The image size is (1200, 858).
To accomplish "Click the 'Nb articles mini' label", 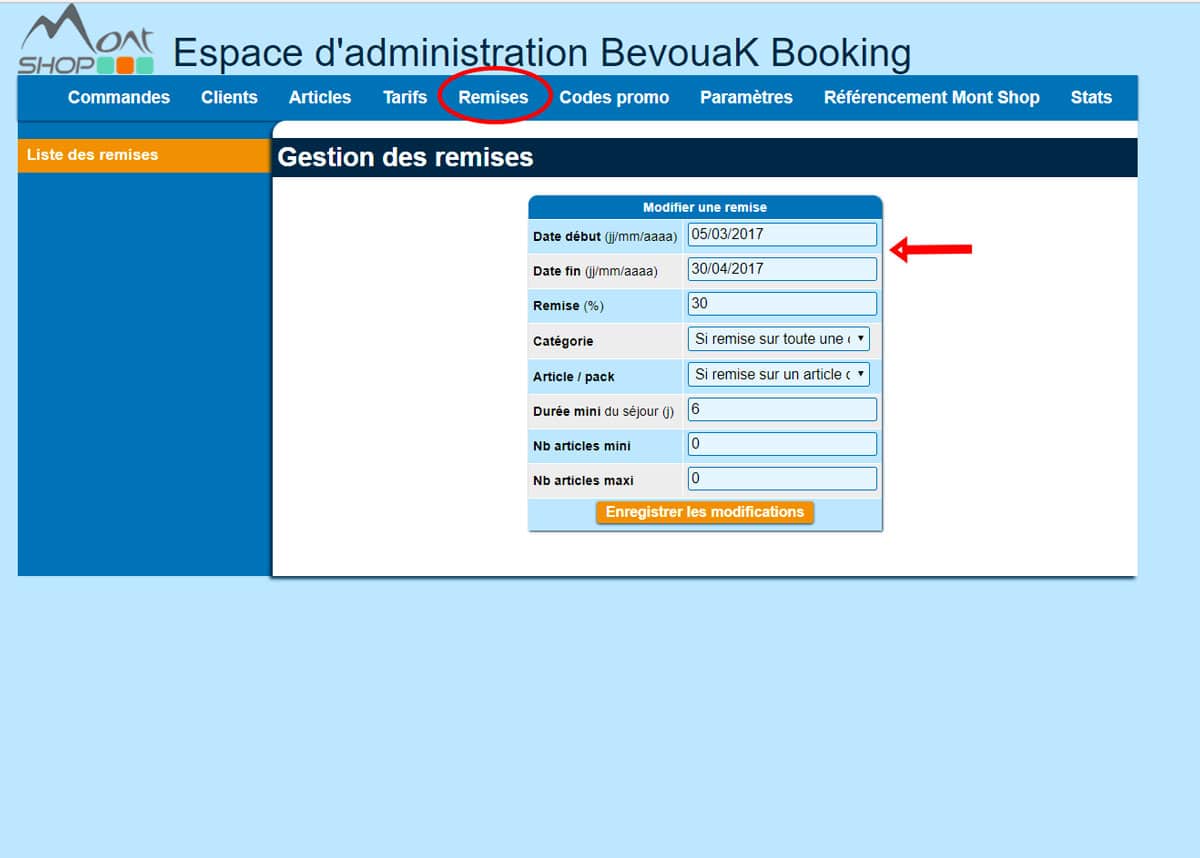I will (x=582, y=446).
